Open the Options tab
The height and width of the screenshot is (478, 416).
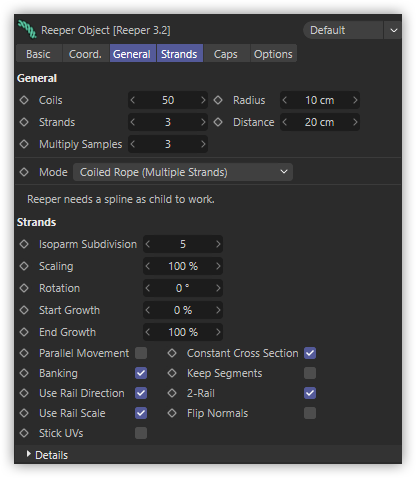(273, 54)
